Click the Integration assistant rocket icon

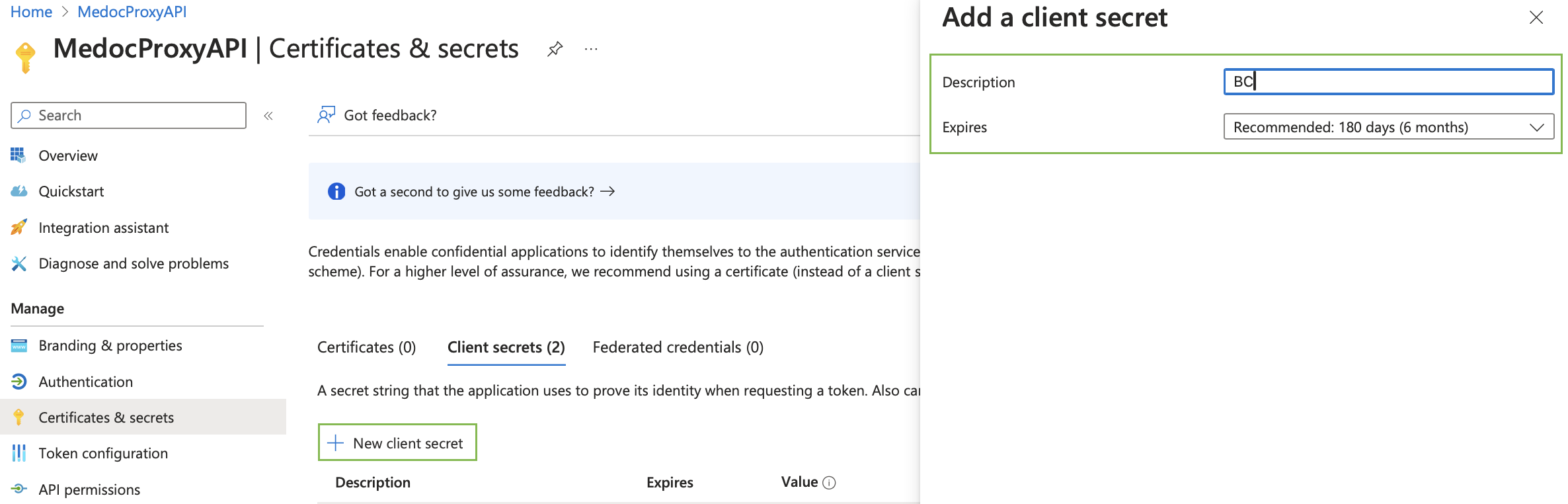click(x=19, y=228)
